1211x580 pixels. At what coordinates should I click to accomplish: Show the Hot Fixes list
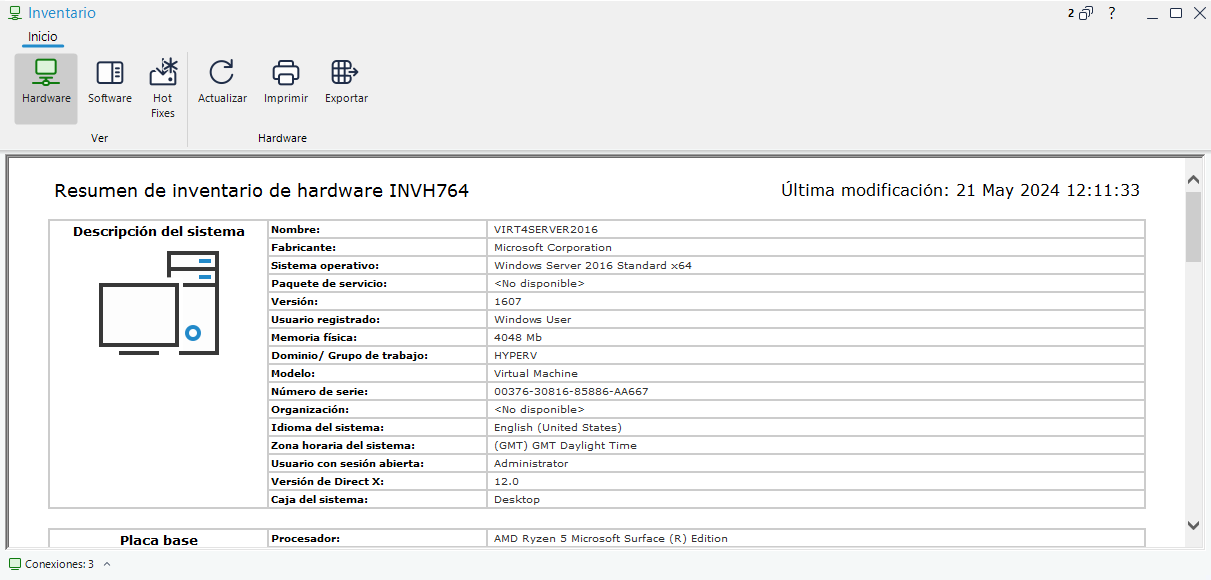163,88
